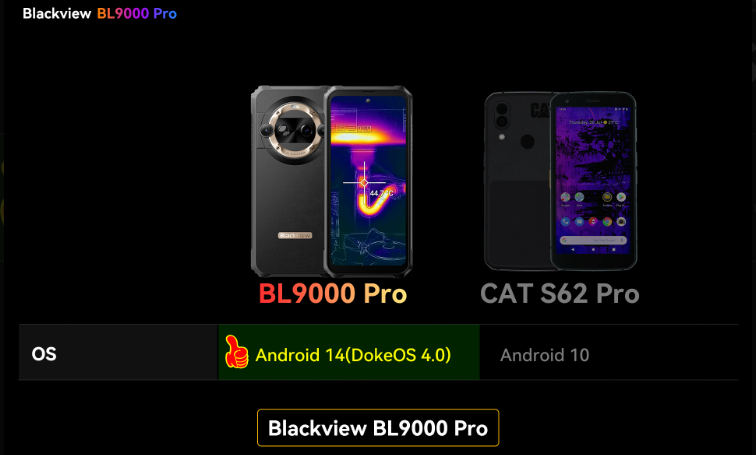Click the gold camera ring on BL9000 Pro
This screenshot has height=455, width=756.
point(293,129)
